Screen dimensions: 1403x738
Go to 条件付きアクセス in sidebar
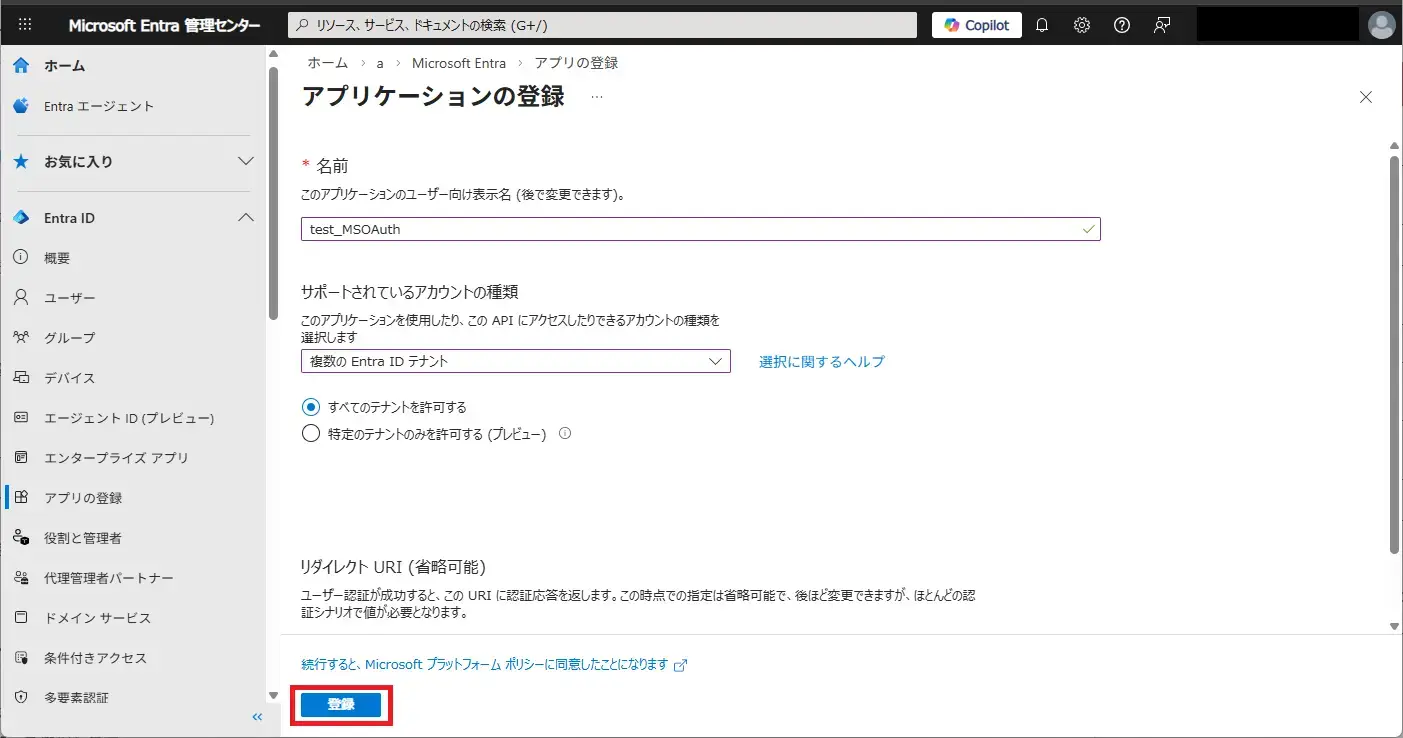click(x=95, y=658)
